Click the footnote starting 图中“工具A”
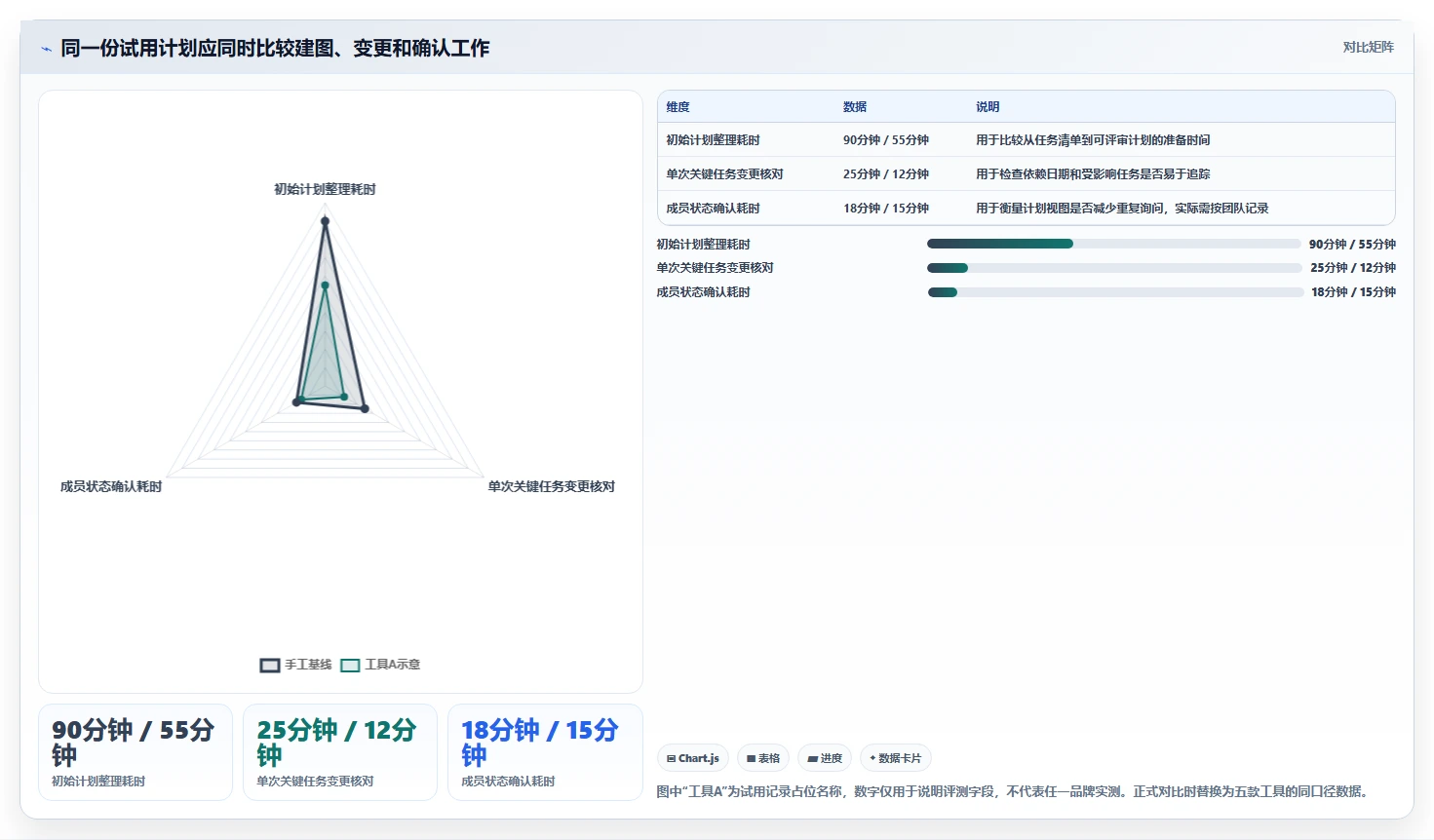The height and width of the screenshot is (840, 1434). (x=1015, y=791)
